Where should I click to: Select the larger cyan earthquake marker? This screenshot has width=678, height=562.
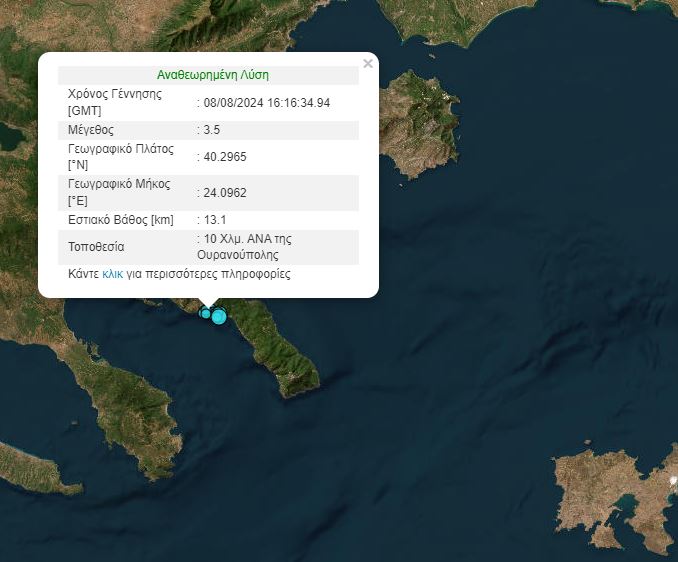click(x=219, y=317)
